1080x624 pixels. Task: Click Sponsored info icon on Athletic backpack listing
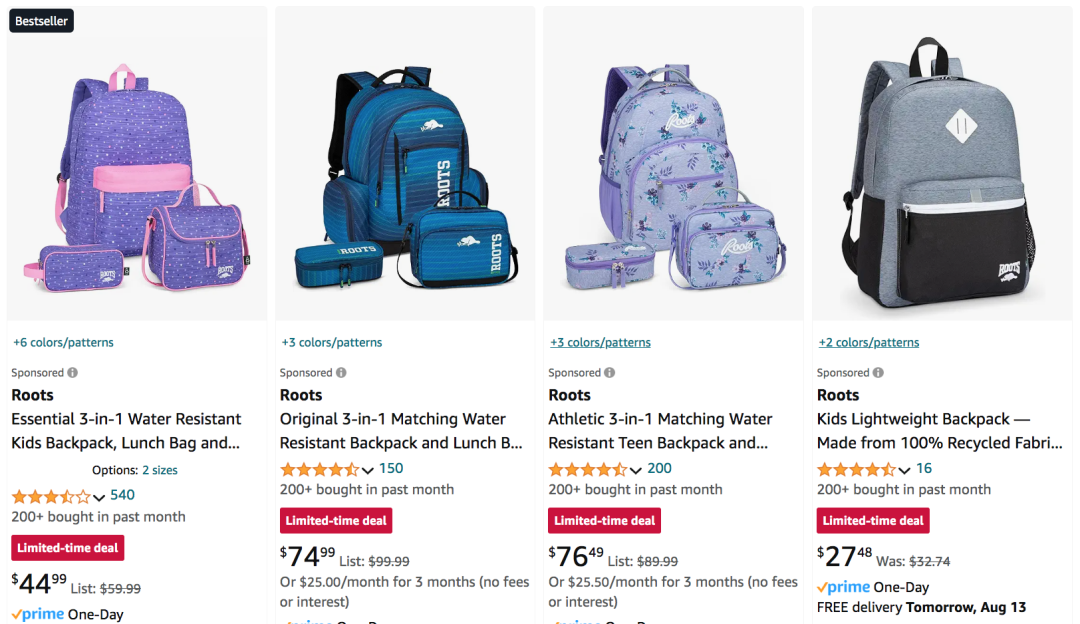[609, 373]
